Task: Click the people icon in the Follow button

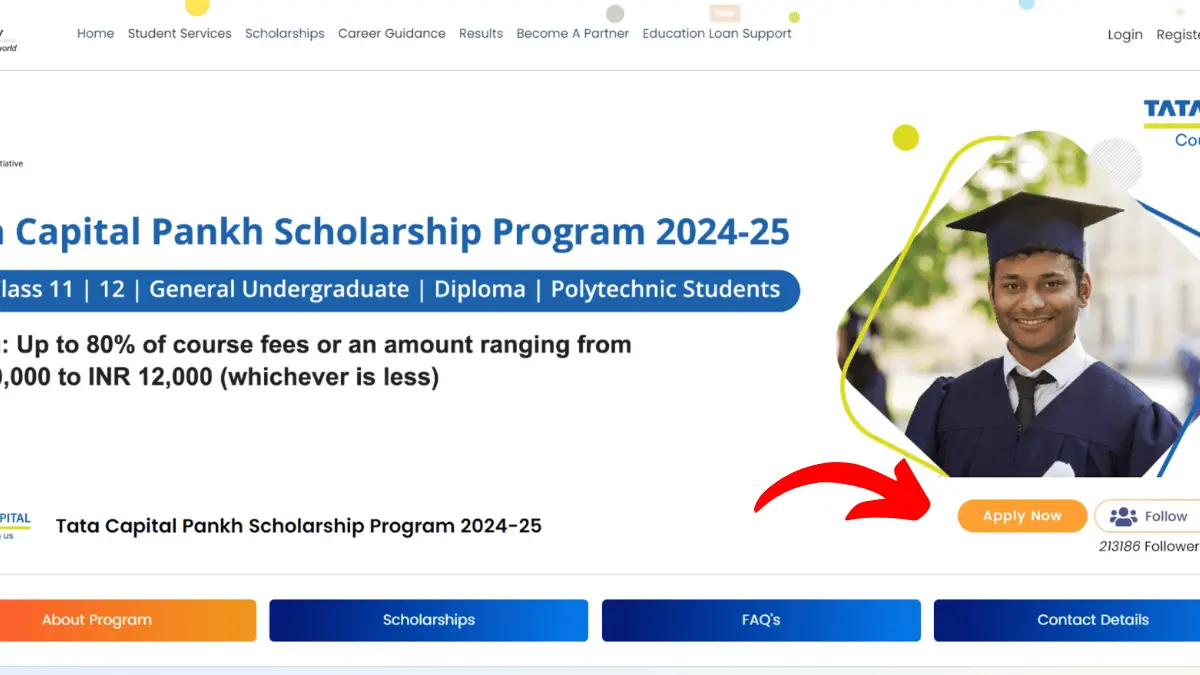Action: click(1124, 516)
